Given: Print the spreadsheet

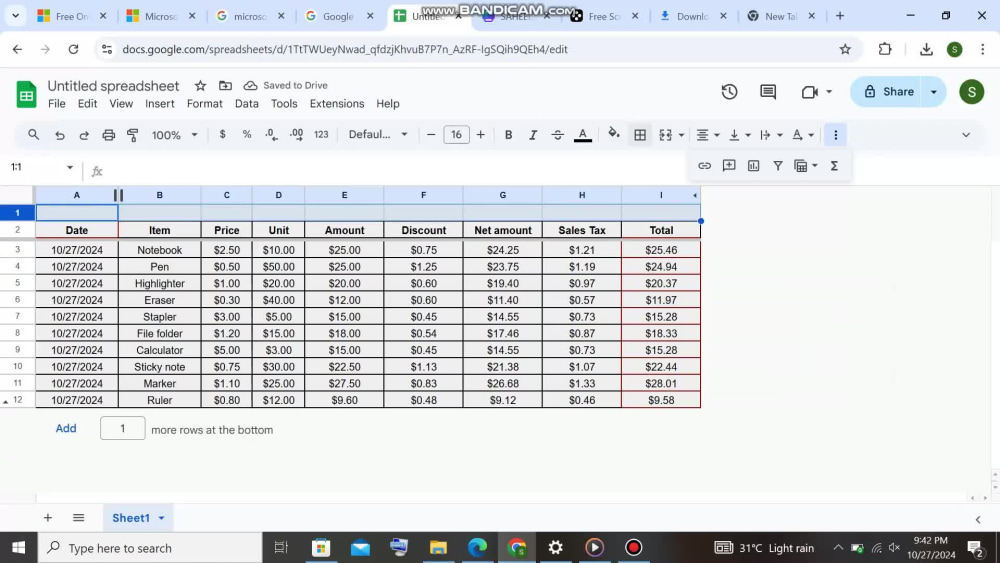Looking at the screenshot, I should click(x=108, y=135).
